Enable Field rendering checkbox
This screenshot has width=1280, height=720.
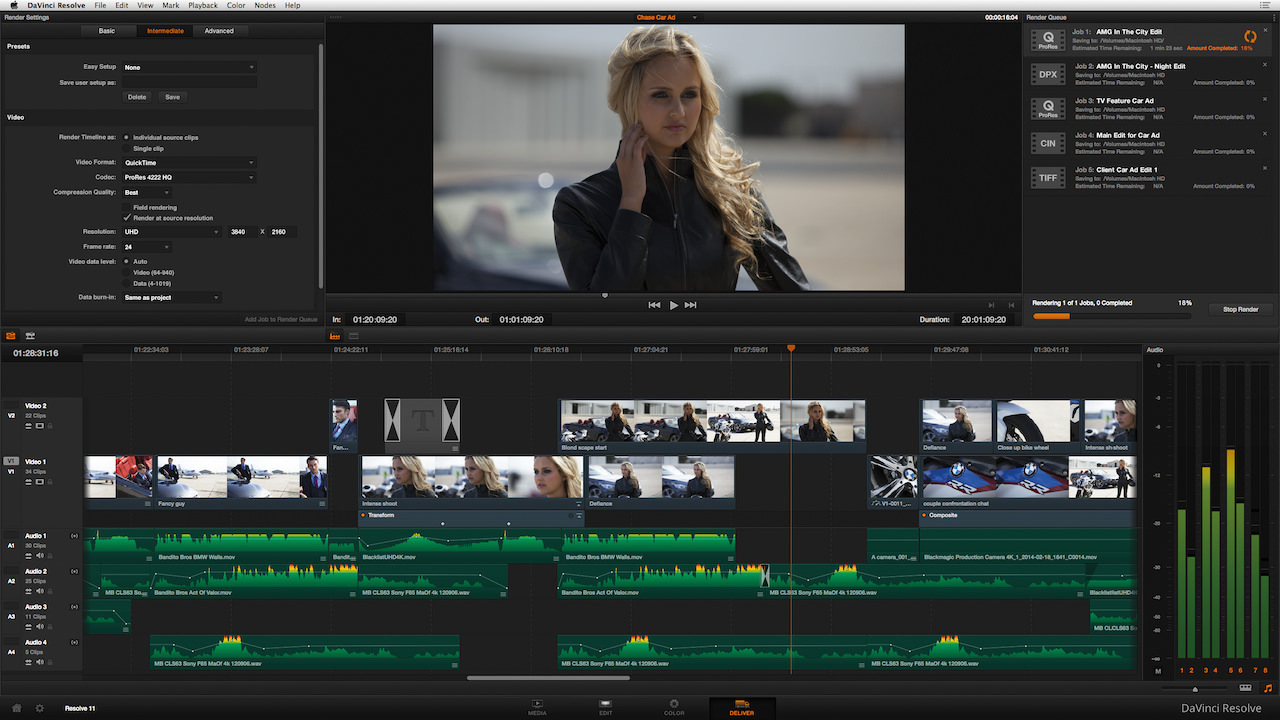tap(126, 207)
